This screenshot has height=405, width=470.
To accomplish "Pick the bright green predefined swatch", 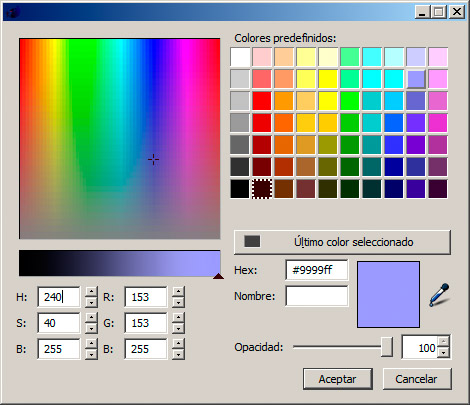I will point(350,101).
